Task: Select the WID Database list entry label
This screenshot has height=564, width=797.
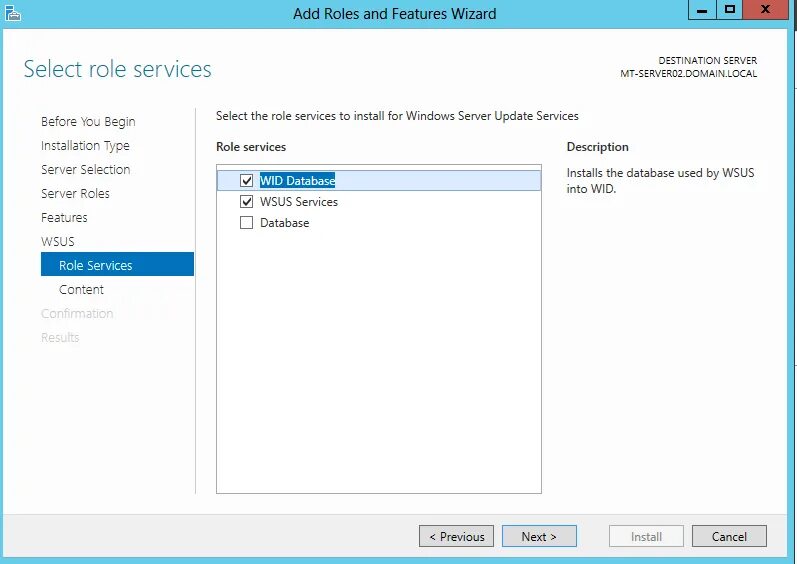Action: 297,181
